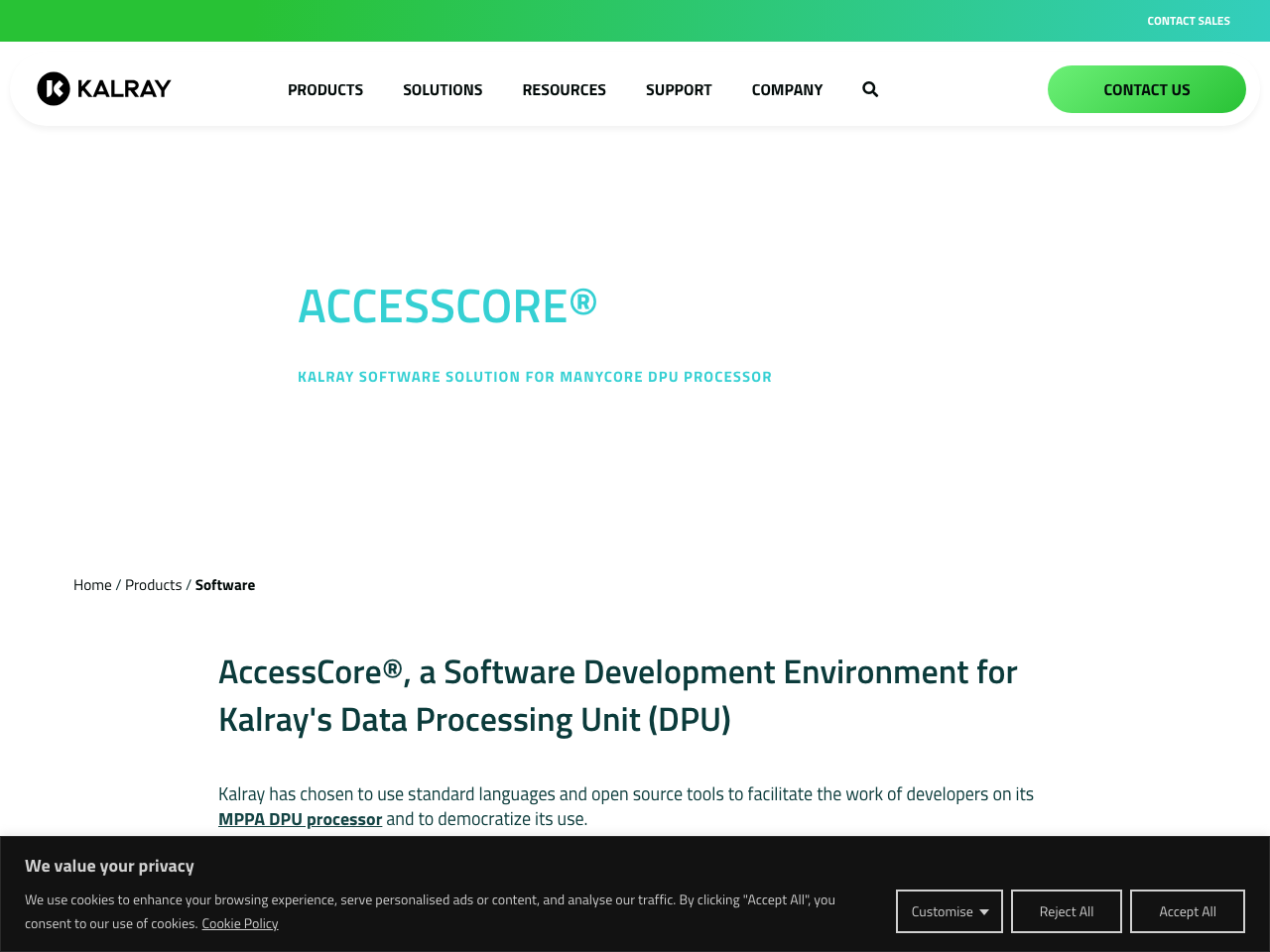Open the CONTACT SALES link
1270x952 pixels.
click(x=1188, y=19)
